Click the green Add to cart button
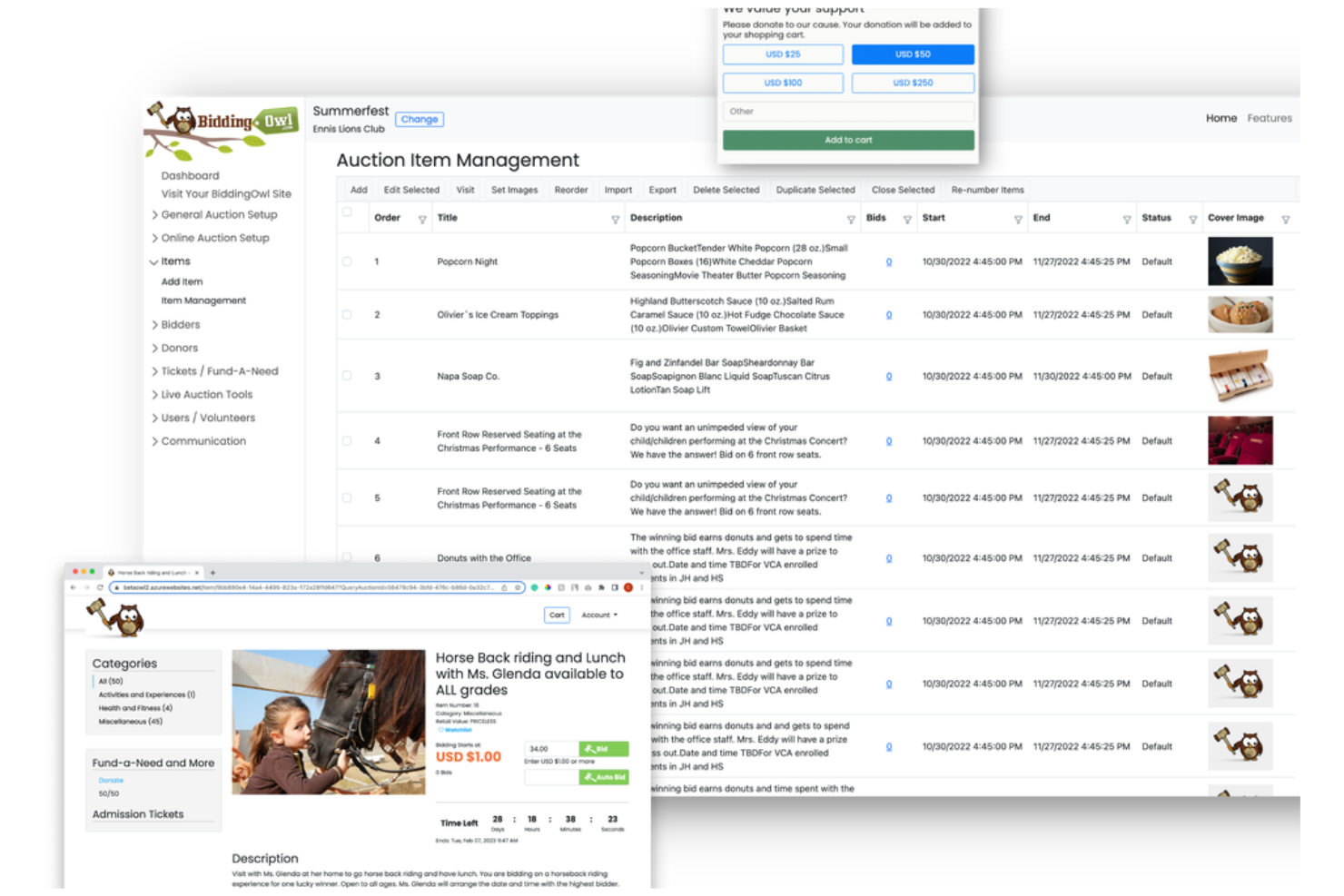 (x=848, y=140)
